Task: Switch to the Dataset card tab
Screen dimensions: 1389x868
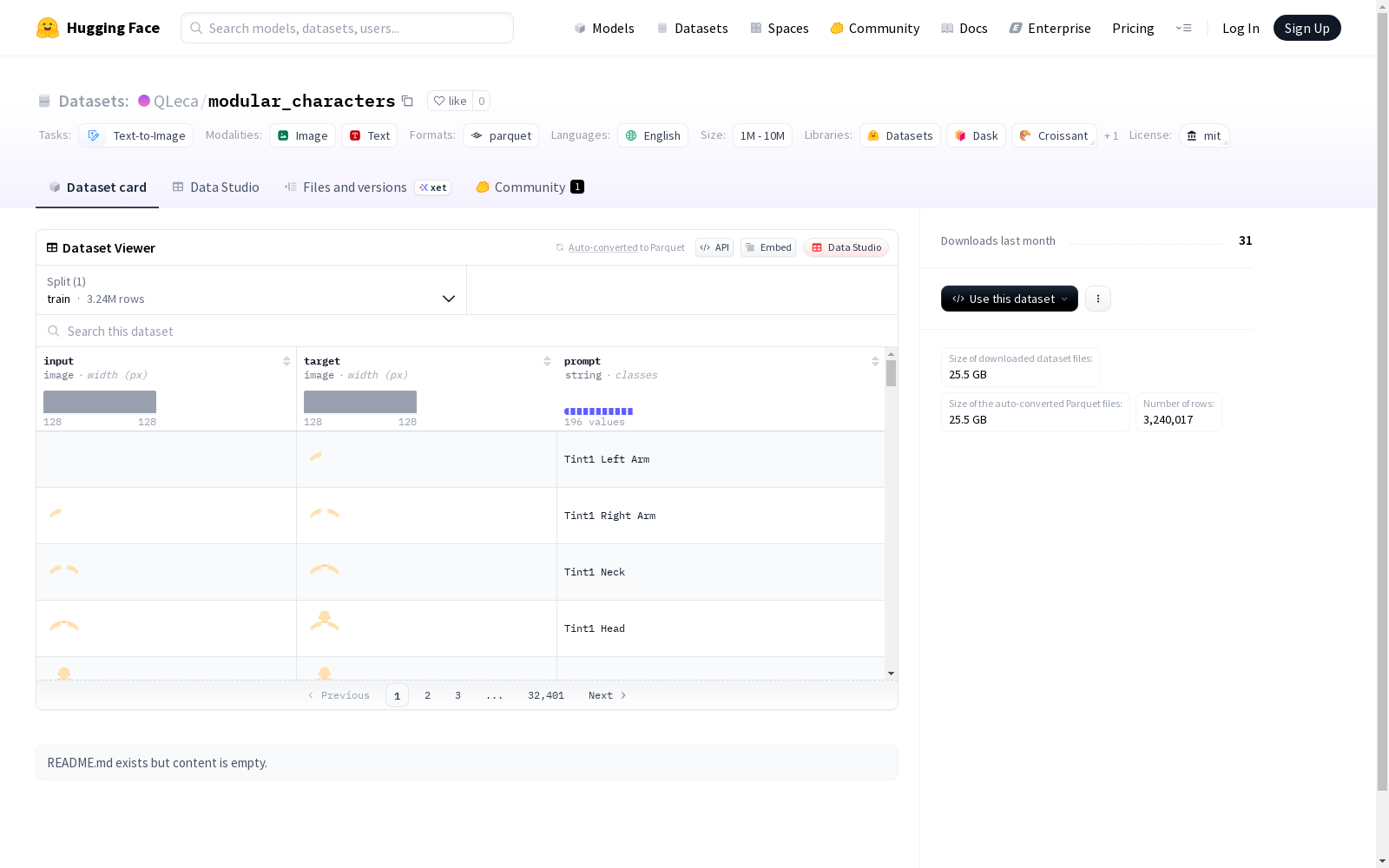Action: click(97, 187)
